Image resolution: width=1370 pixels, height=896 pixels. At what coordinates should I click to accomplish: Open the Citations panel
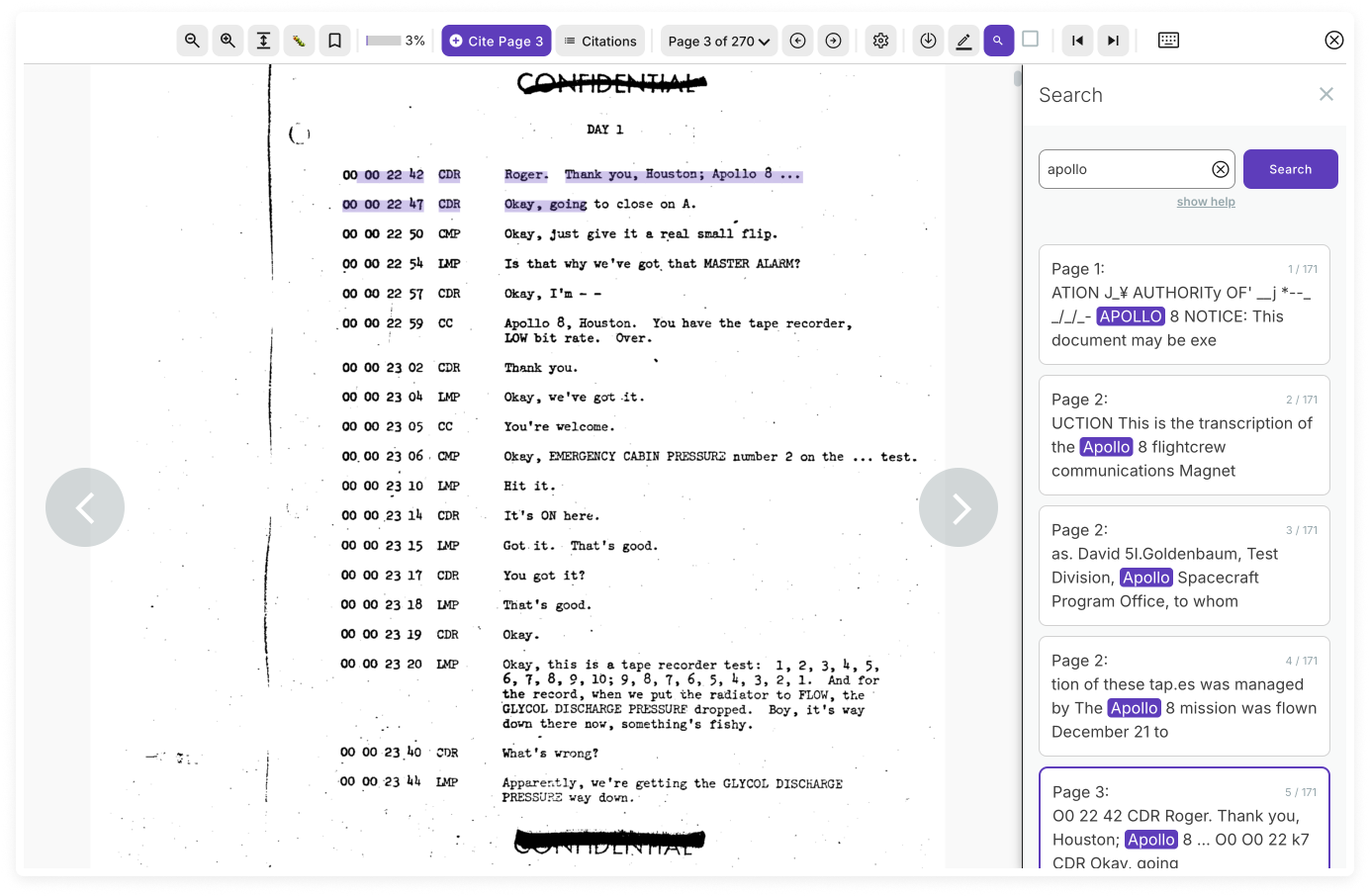click(600, 41)
